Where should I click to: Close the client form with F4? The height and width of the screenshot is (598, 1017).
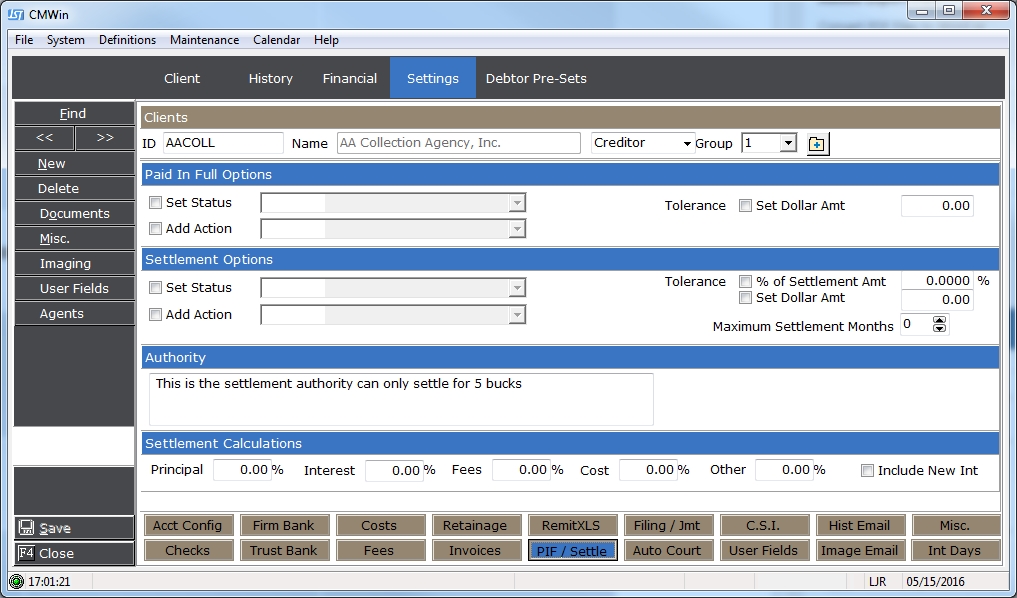[74, 553]
